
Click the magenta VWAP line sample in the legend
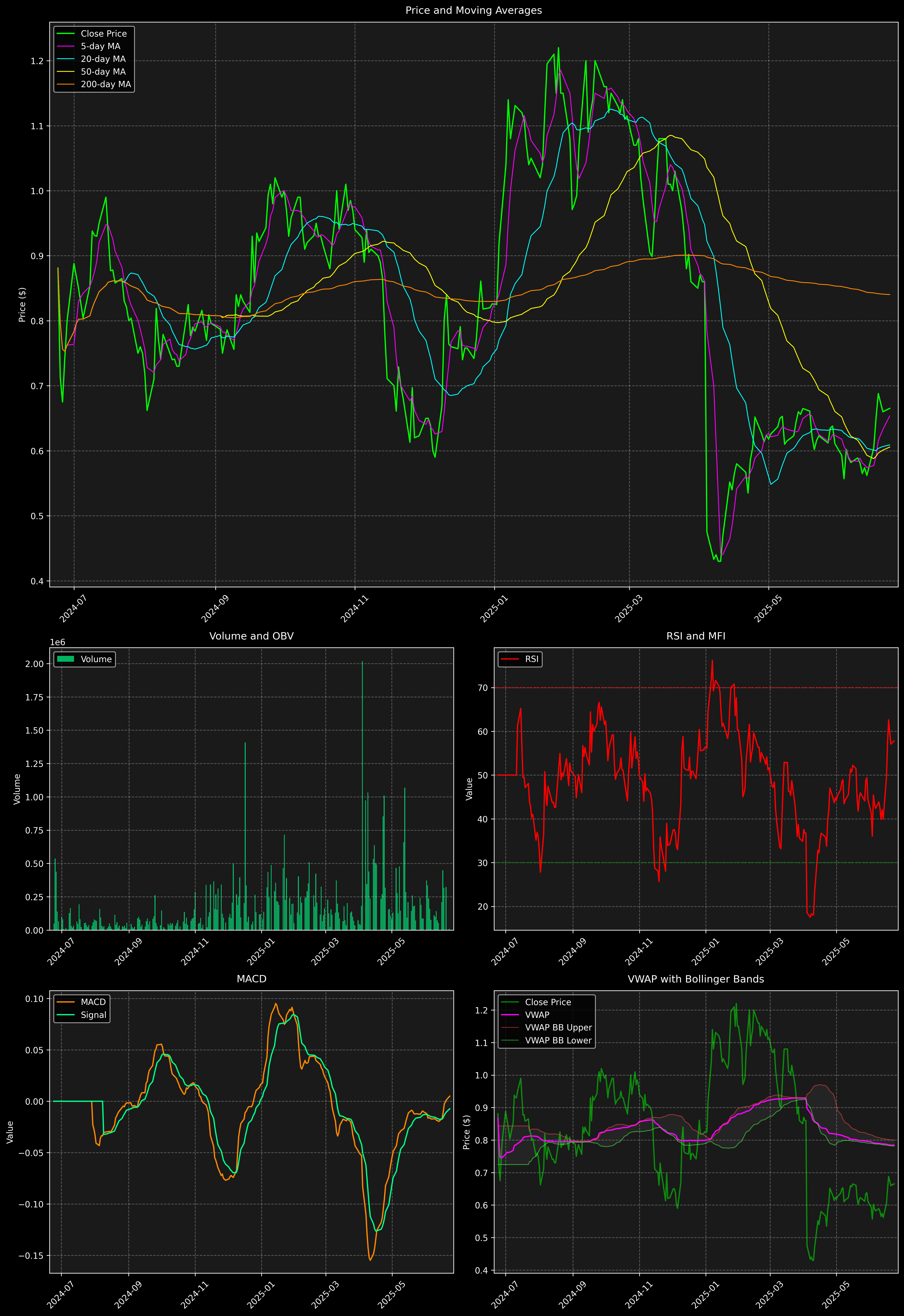(510, 1015)
